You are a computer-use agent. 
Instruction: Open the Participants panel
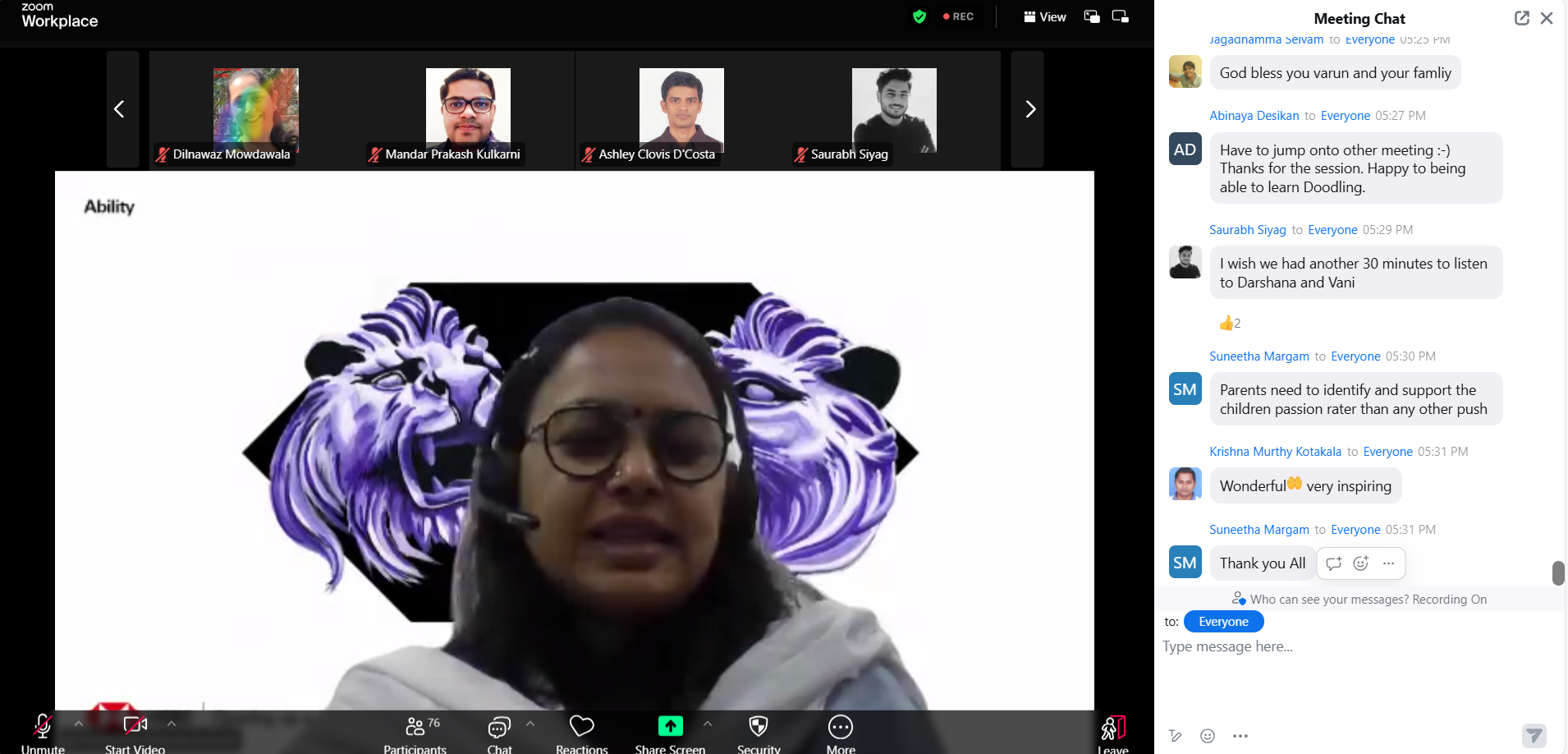415,731
